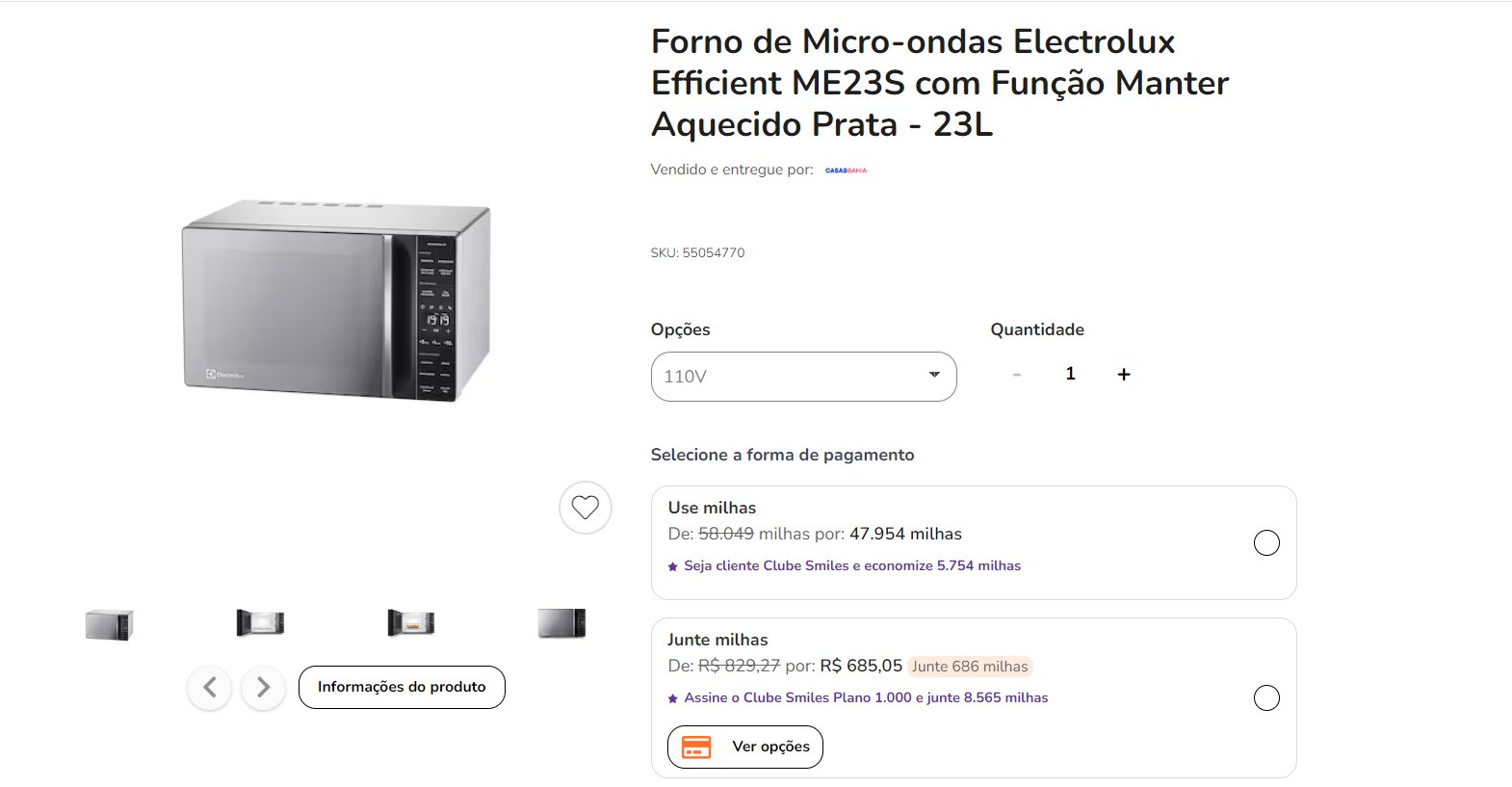The width and height of the screenshot is (1512, 787).
Task: Click orange credit card icon in Ver opções
Action: [696, 748]
